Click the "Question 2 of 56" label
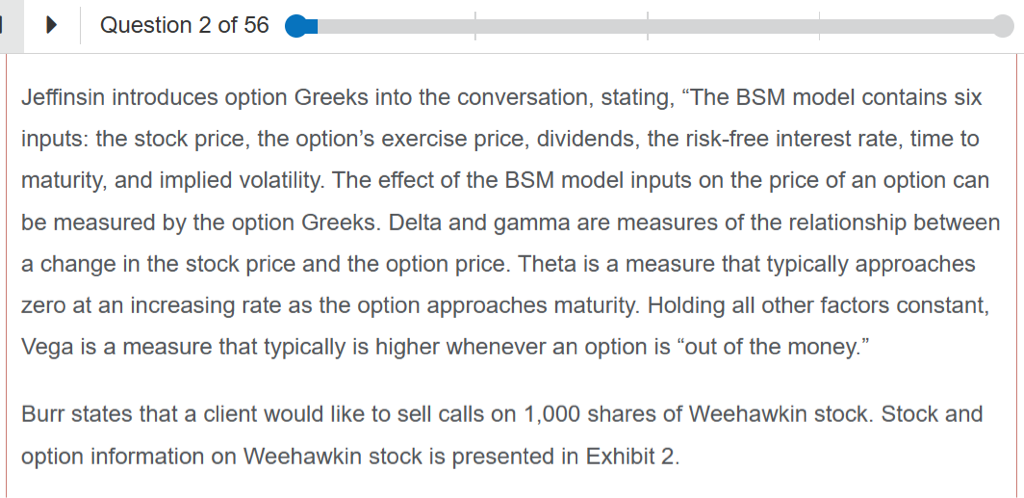This screenshot has height=498, width=1024. click(x=185, y=26)
